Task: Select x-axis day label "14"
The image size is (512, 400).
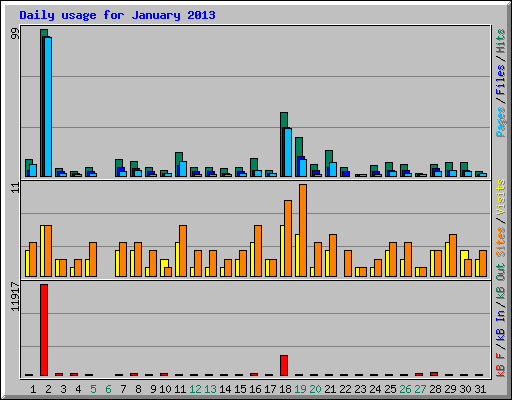Action: coord(225,389)
